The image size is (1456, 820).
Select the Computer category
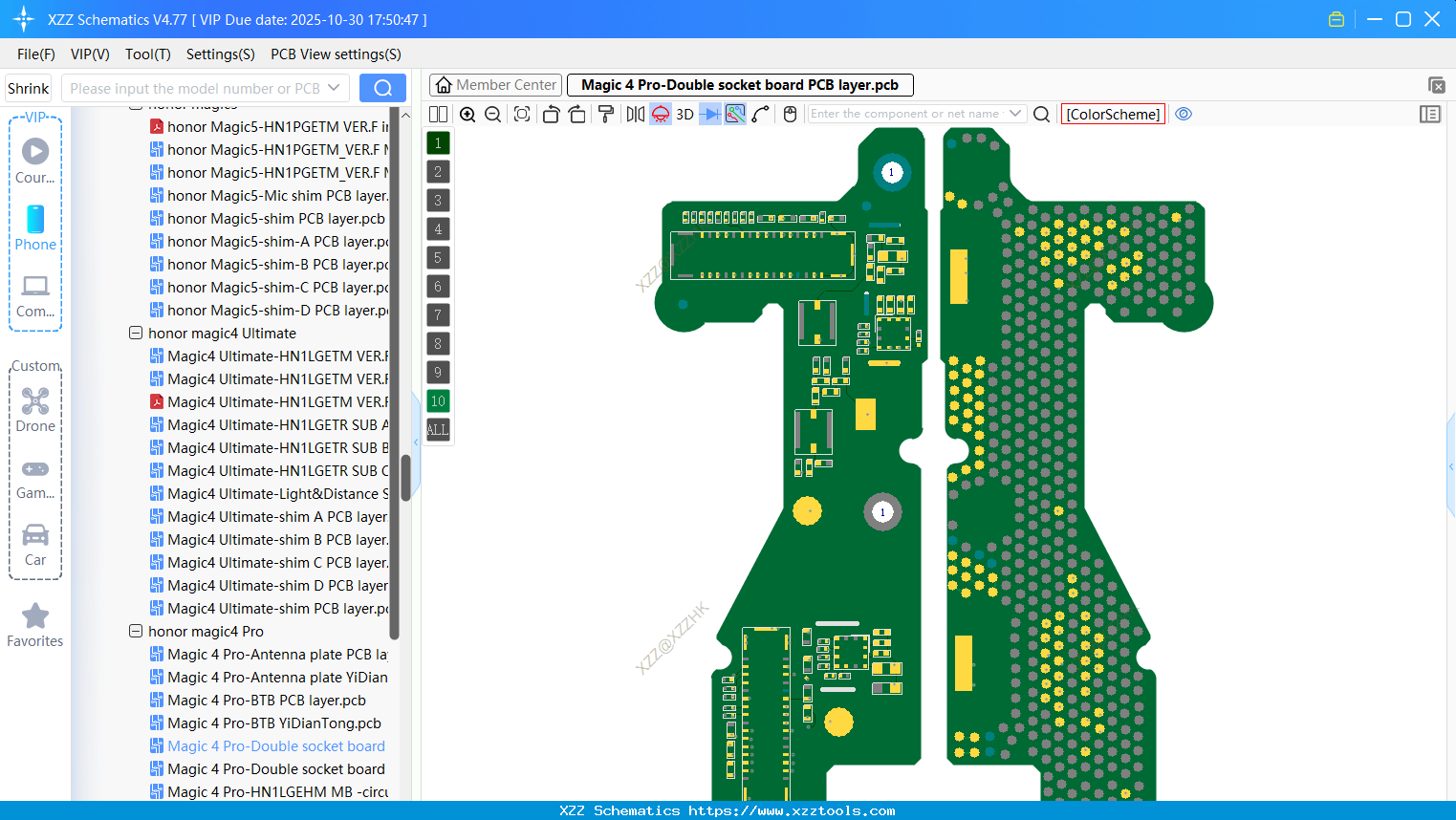pos(35,296)
